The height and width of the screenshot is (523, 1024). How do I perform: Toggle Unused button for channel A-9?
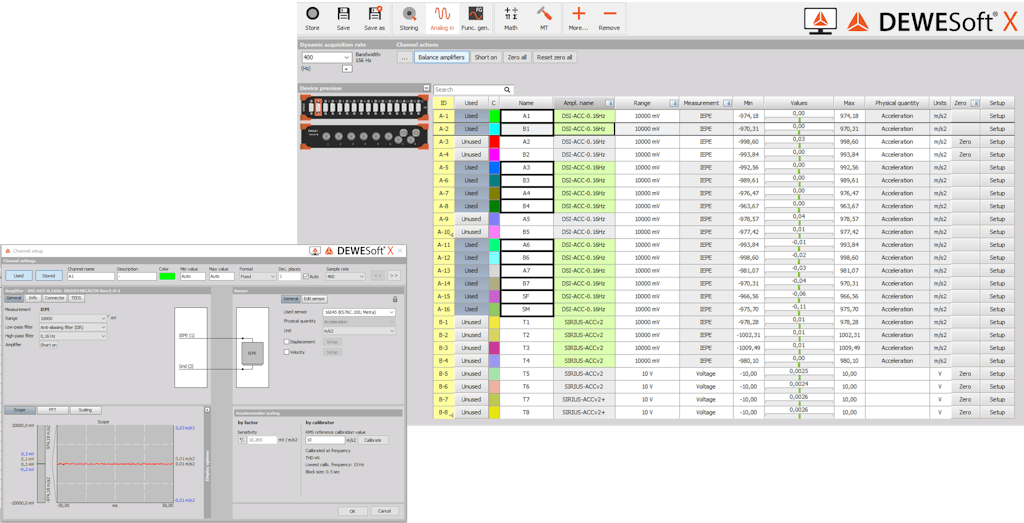pyautogui.click(x=471, y=219)
